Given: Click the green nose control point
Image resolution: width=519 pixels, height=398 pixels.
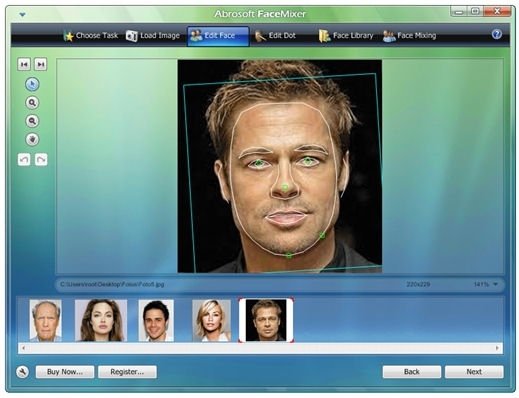Looking at the screenshot, I should 285,188.
